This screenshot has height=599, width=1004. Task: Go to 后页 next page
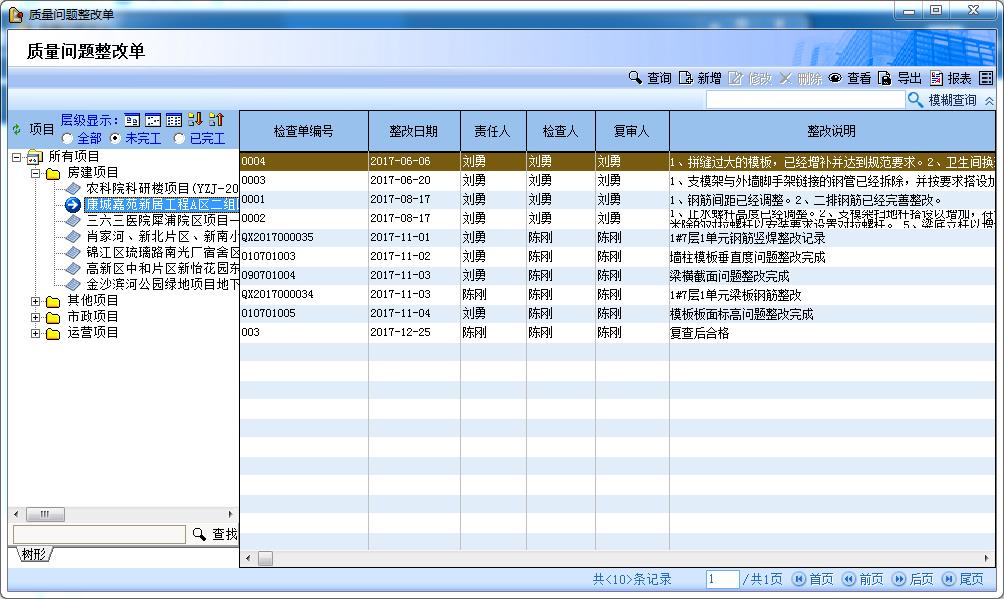(912, 579)
